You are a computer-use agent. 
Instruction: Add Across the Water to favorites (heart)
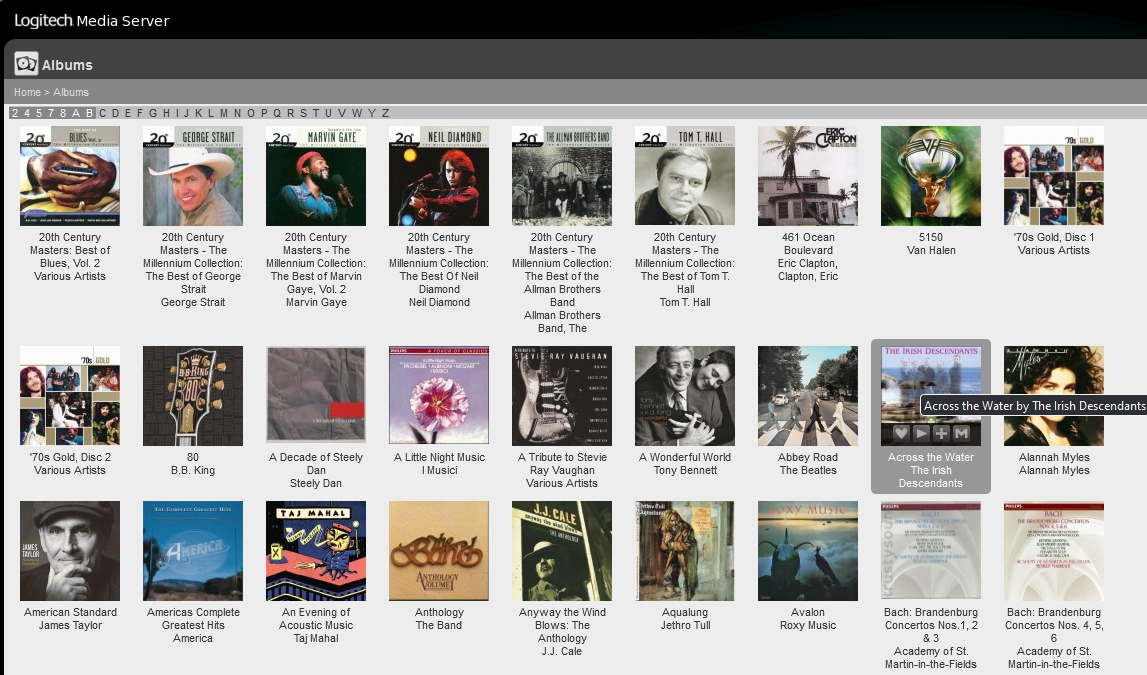[x=900, y=434]
